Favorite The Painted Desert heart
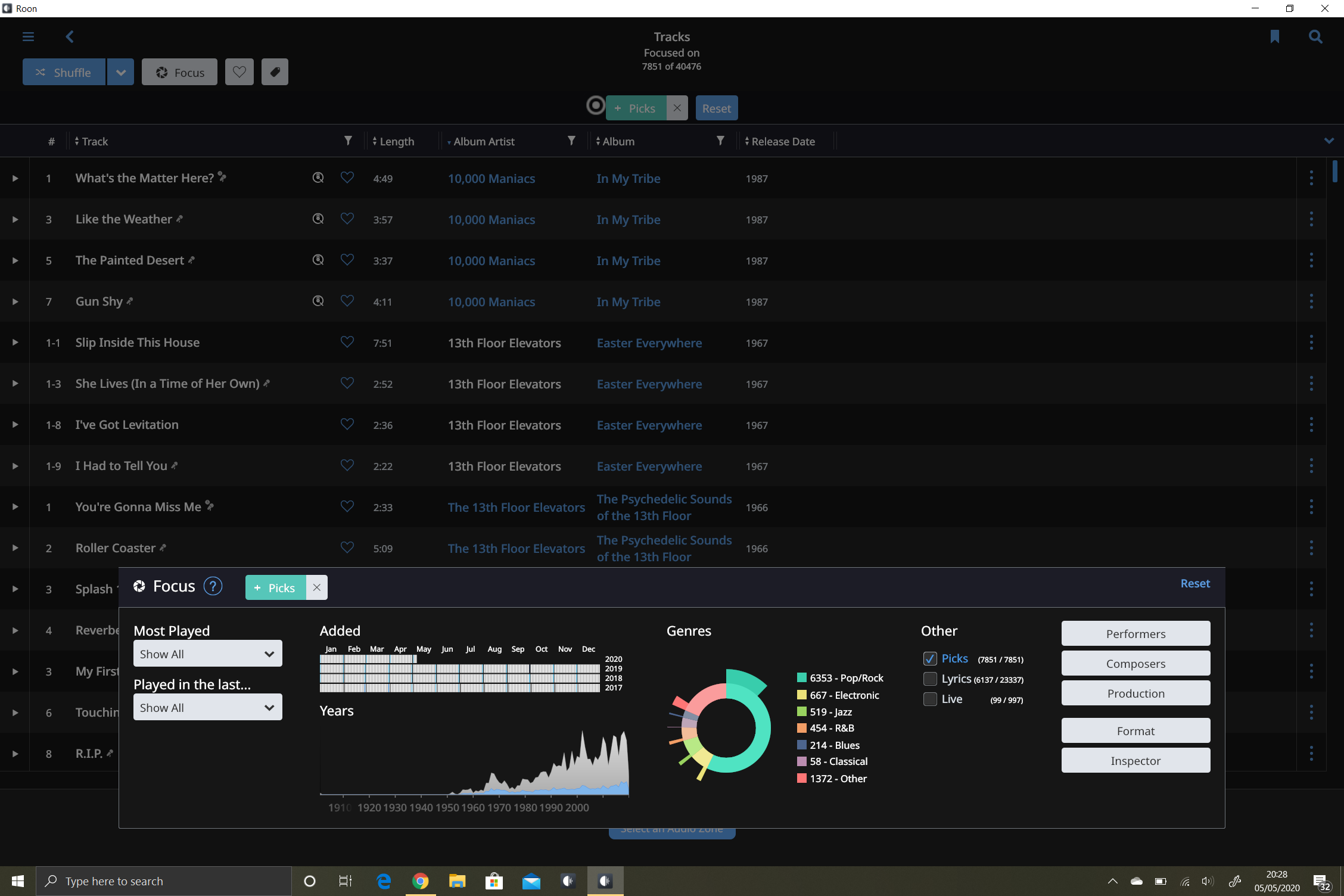This screenshot has width=1344, height=896. 347,260
